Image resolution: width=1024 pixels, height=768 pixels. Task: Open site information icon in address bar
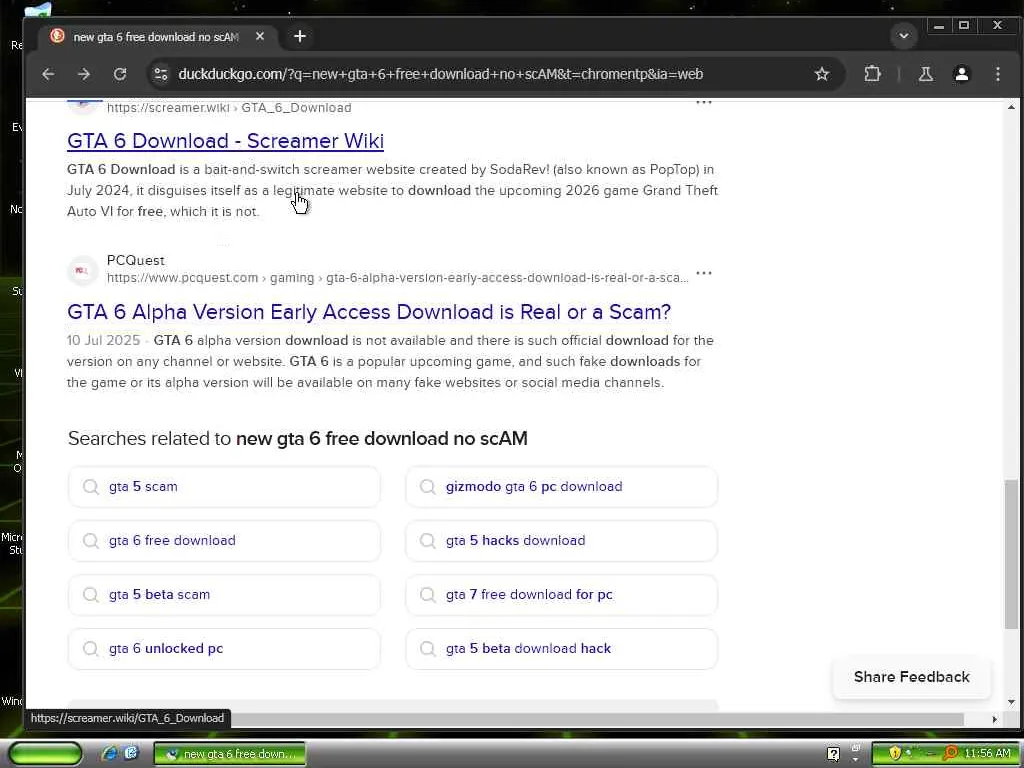click(x=161, y=74)
